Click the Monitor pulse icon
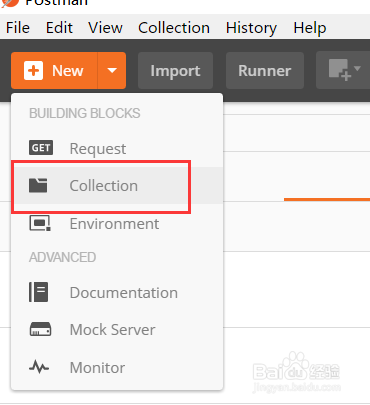Image resolution: width=370 pixels, height=405 pixels. pos(39,367)
